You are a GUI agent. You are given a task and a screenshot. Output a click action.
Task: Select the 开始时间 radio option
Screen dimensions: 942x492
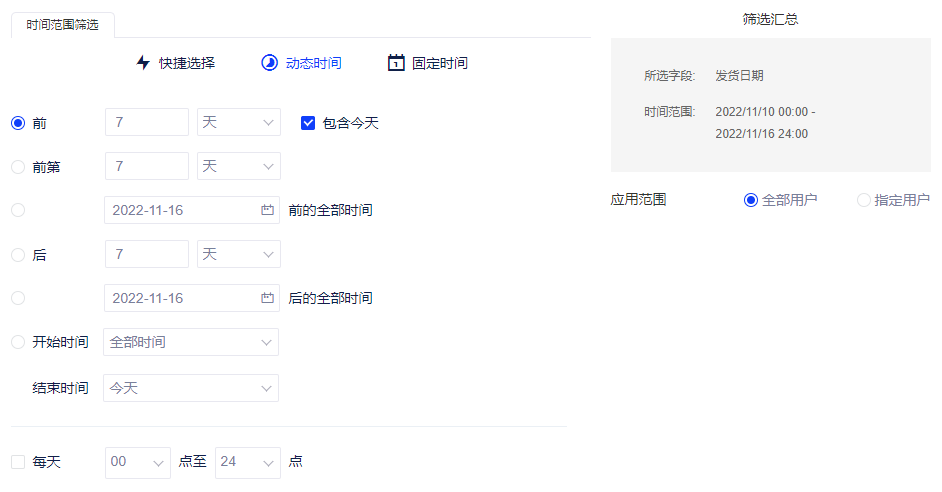(x=18, y=343)
